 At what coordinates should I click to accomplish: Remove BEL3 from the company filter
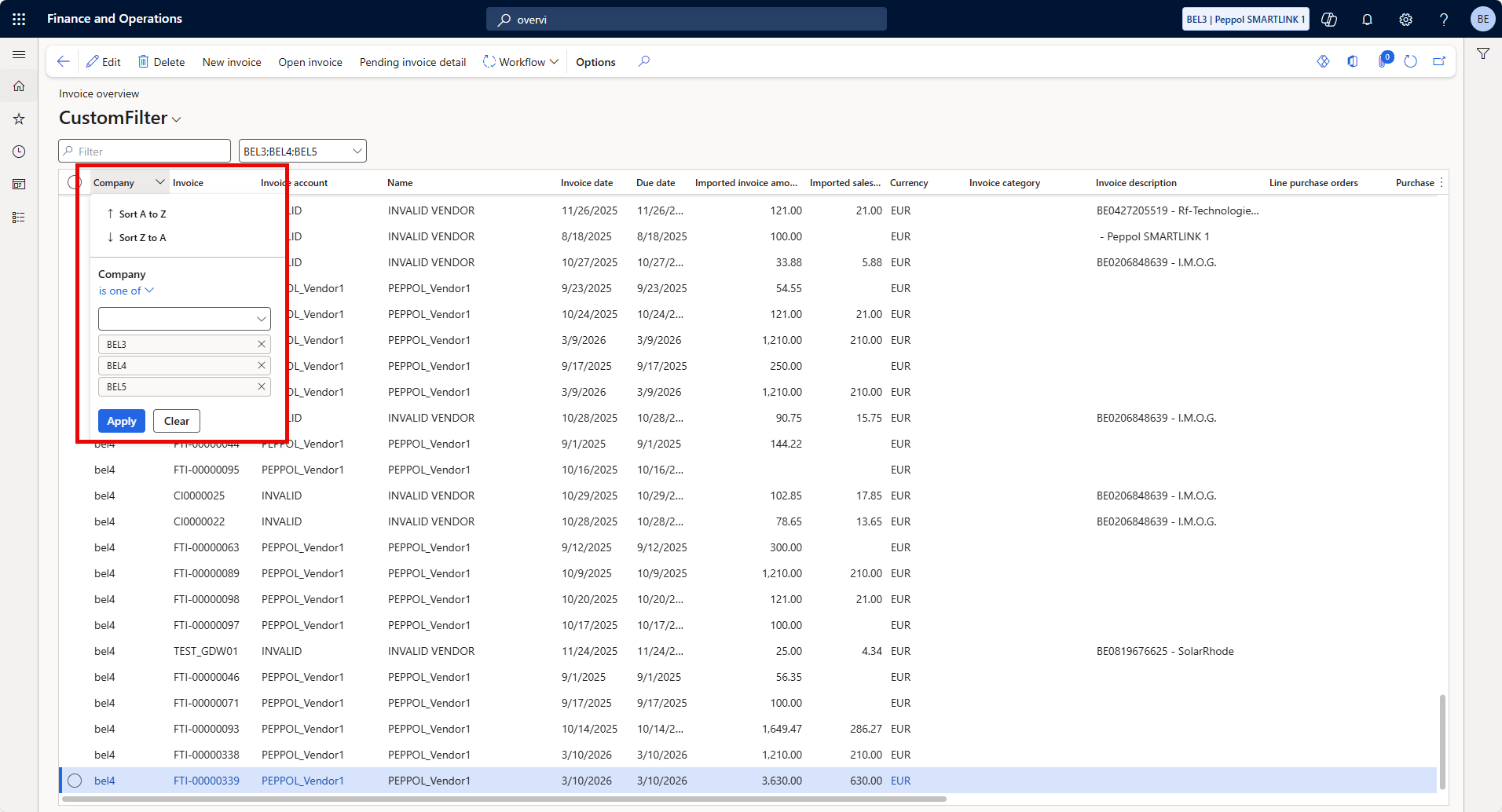click(262, 344)
